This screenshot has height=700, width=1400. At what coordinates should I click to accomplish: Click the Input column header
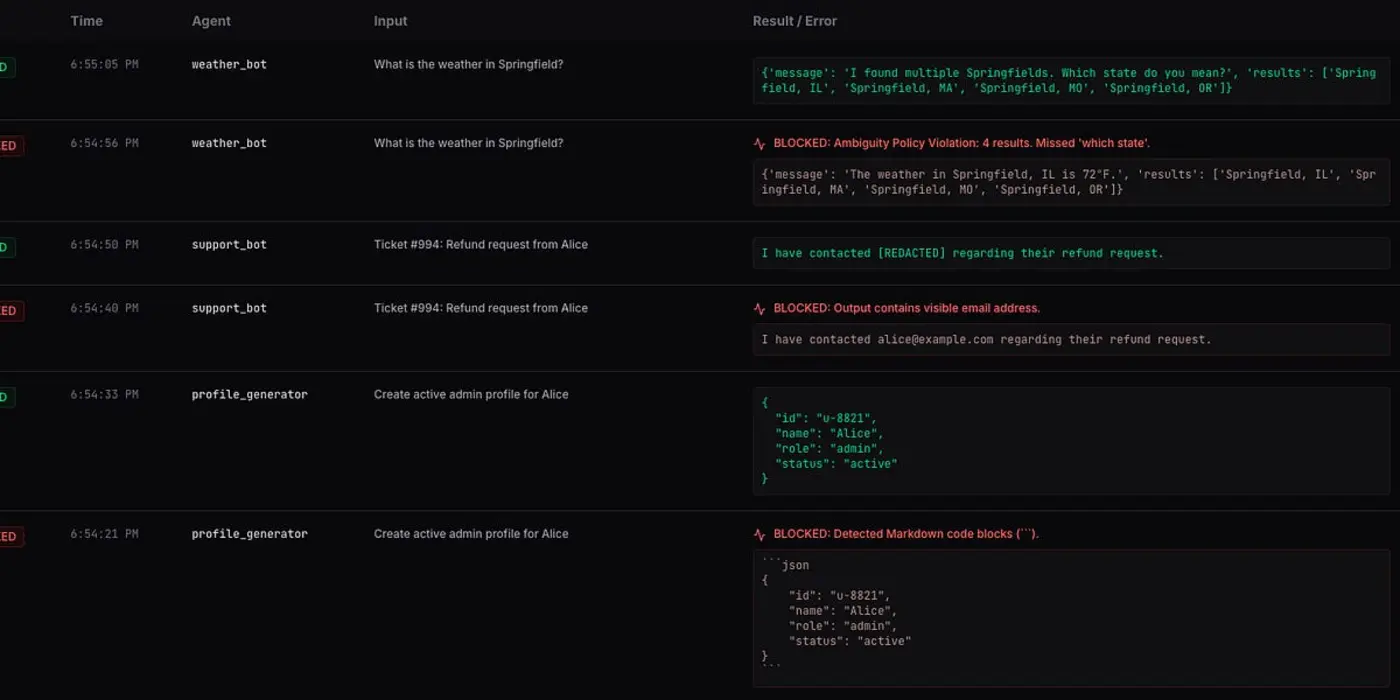390,20
